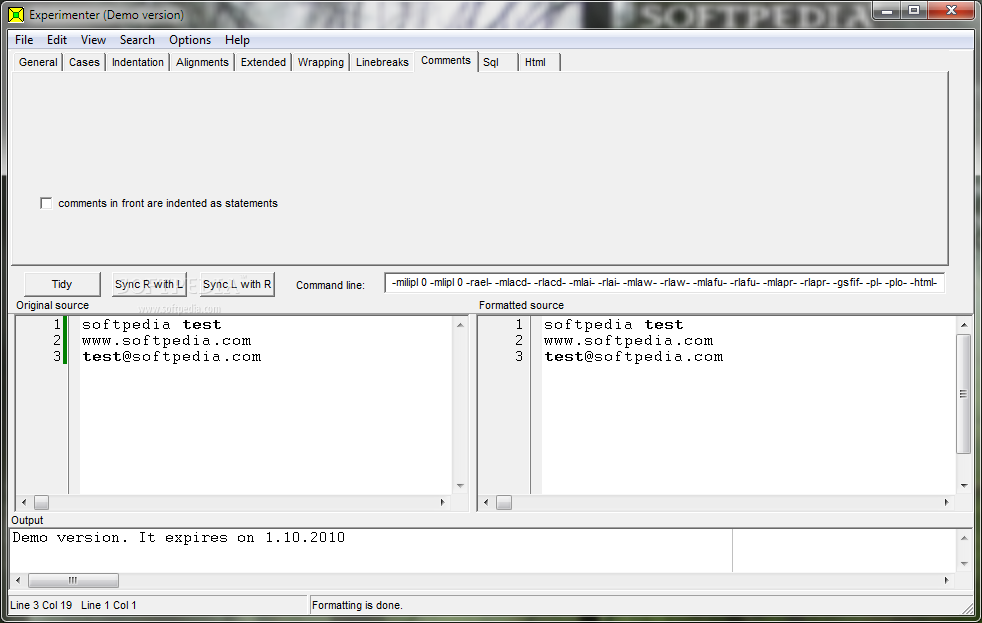Open the View menu

[93, 39]
